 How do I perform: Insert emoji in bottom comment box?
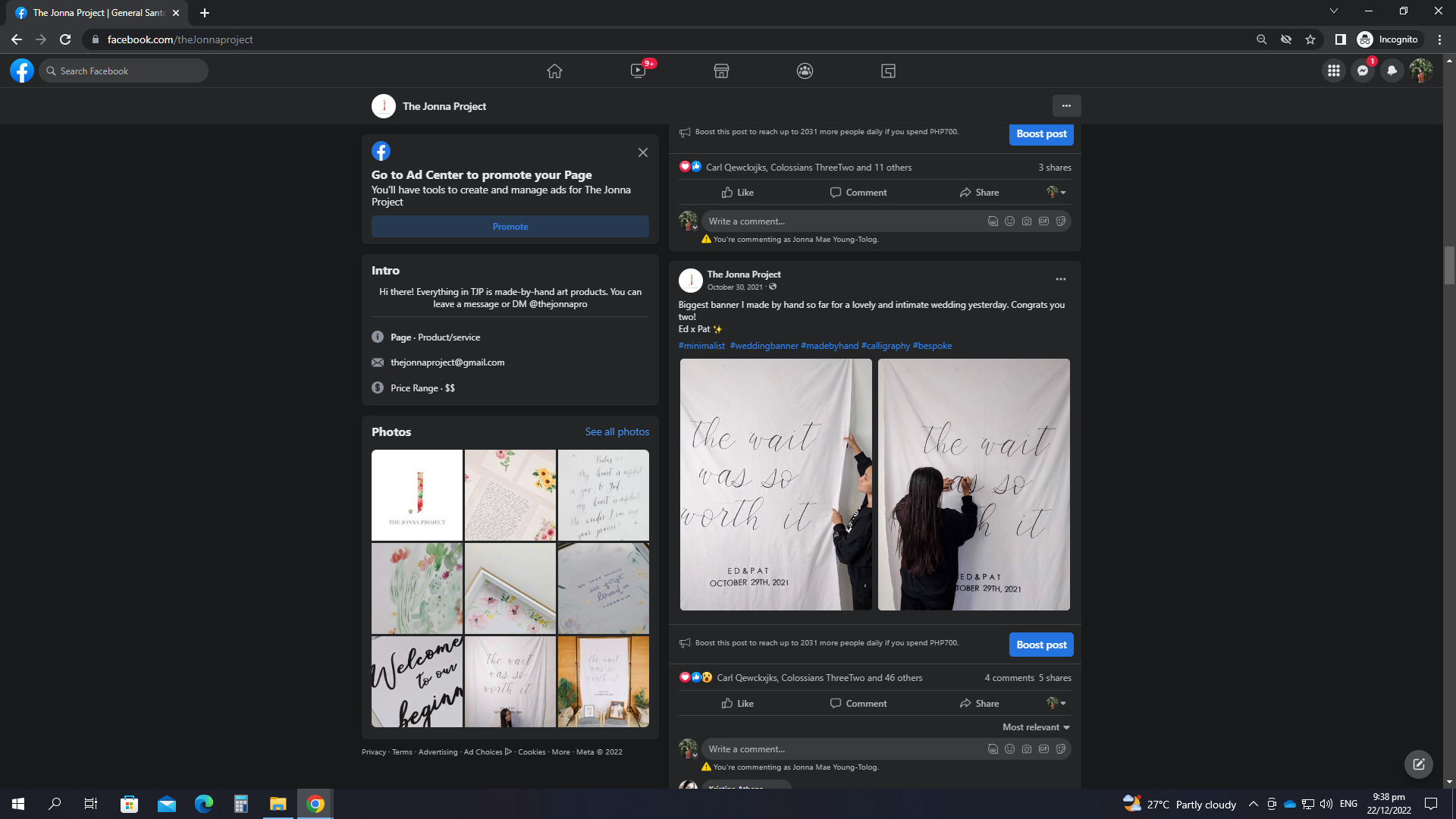1009,748
